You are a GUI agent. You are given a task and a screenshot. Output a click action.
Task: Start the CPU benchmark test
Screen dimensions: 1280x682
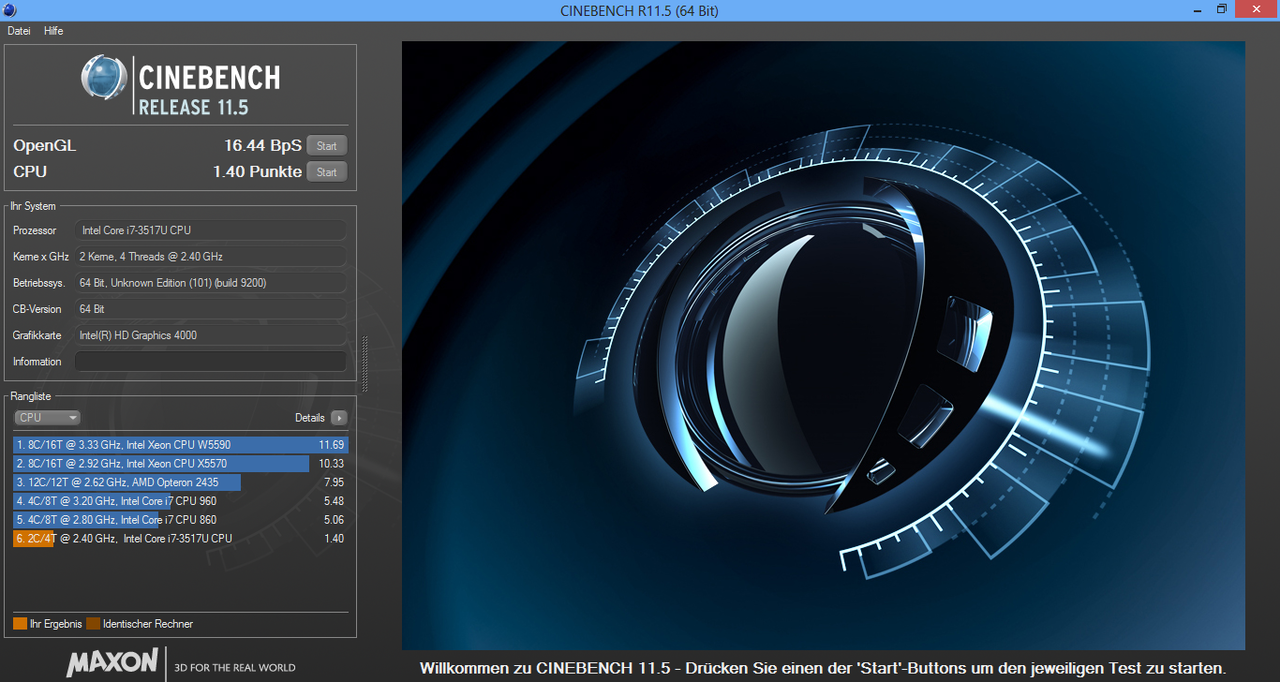click(326, 172)
